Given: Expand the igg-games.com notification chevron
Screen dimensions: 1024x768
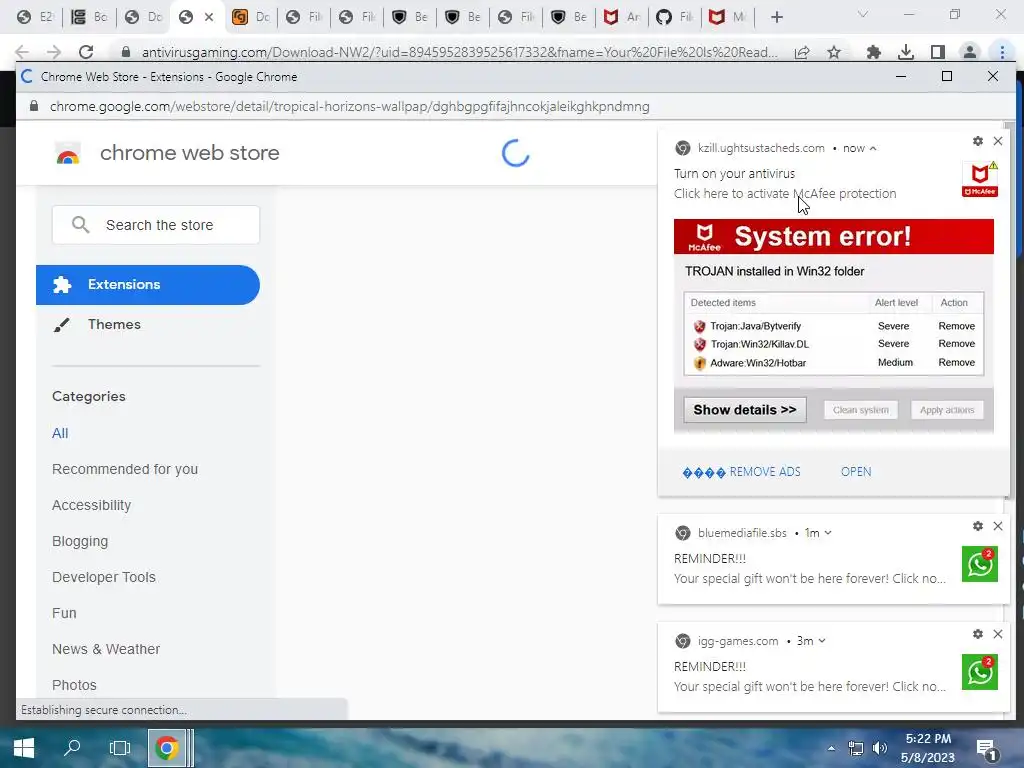Looking at the screenshot, I should [822, 641].
